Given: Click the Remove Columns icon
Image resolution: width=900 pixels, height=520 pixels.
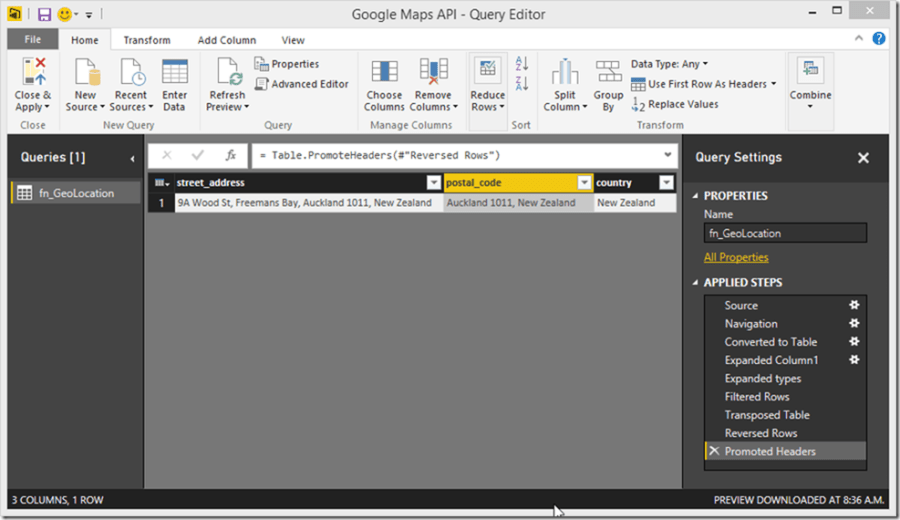Looking at the screenshot, I should pyautogui.click(x=433, y=72).
